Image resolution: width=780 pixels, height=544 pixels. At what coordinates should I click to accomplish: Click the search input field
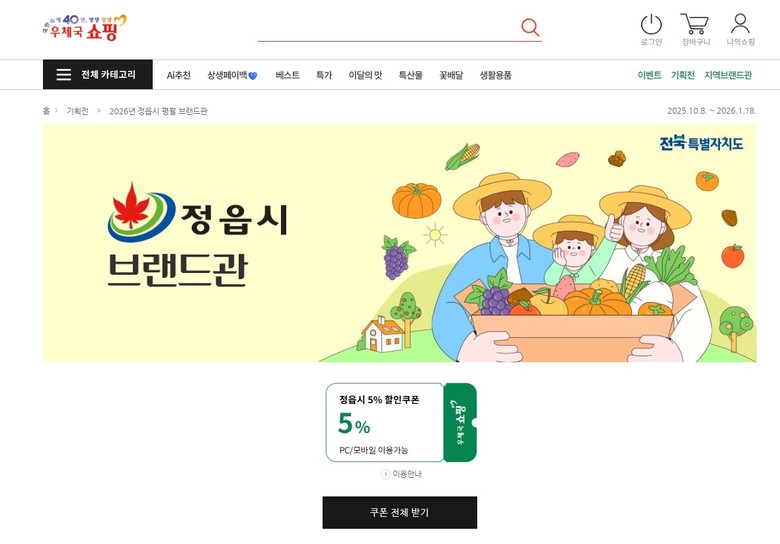tap(389, 28)
